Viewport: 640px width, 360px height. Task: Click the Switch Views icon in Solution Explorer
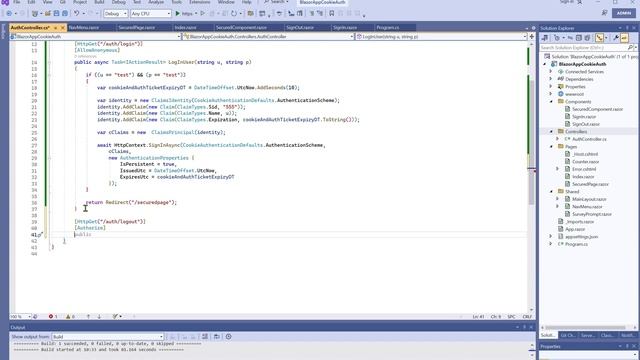544,38
